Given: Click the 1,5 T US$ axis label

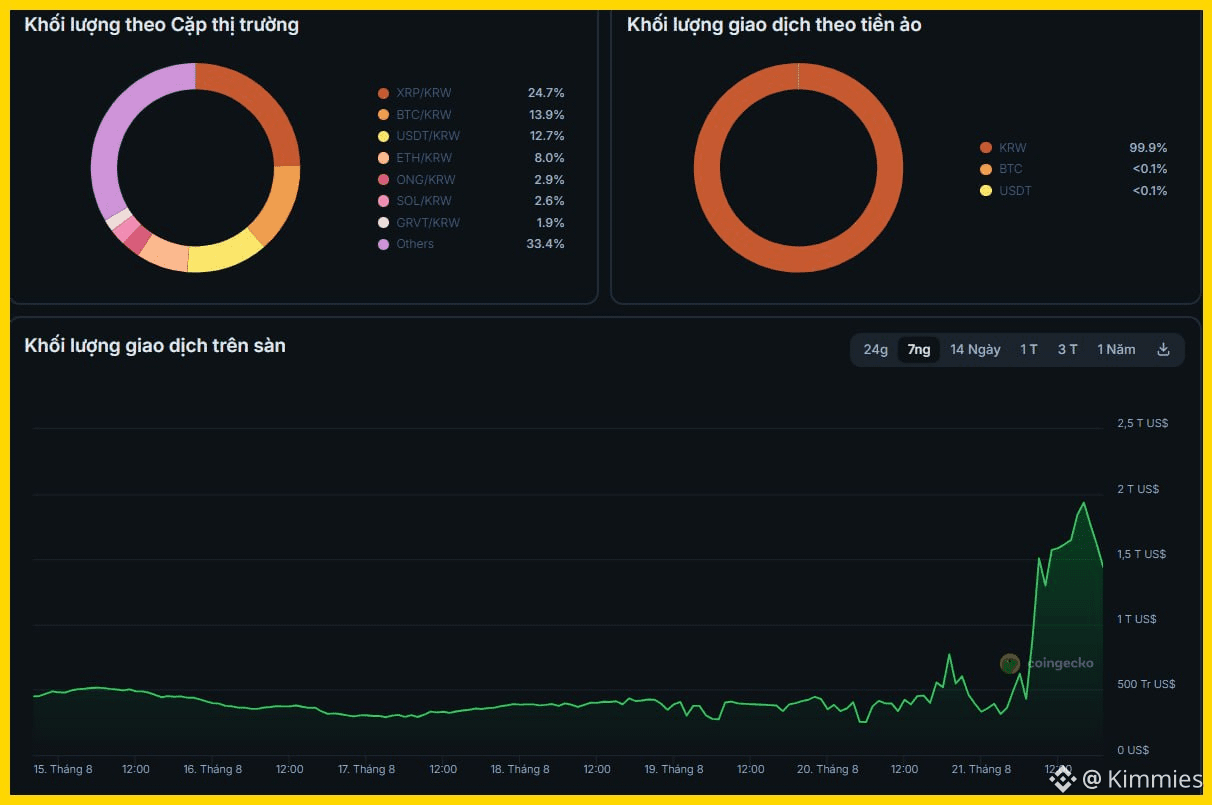Looking at the screenshot, I should (x=1142, y=554).
